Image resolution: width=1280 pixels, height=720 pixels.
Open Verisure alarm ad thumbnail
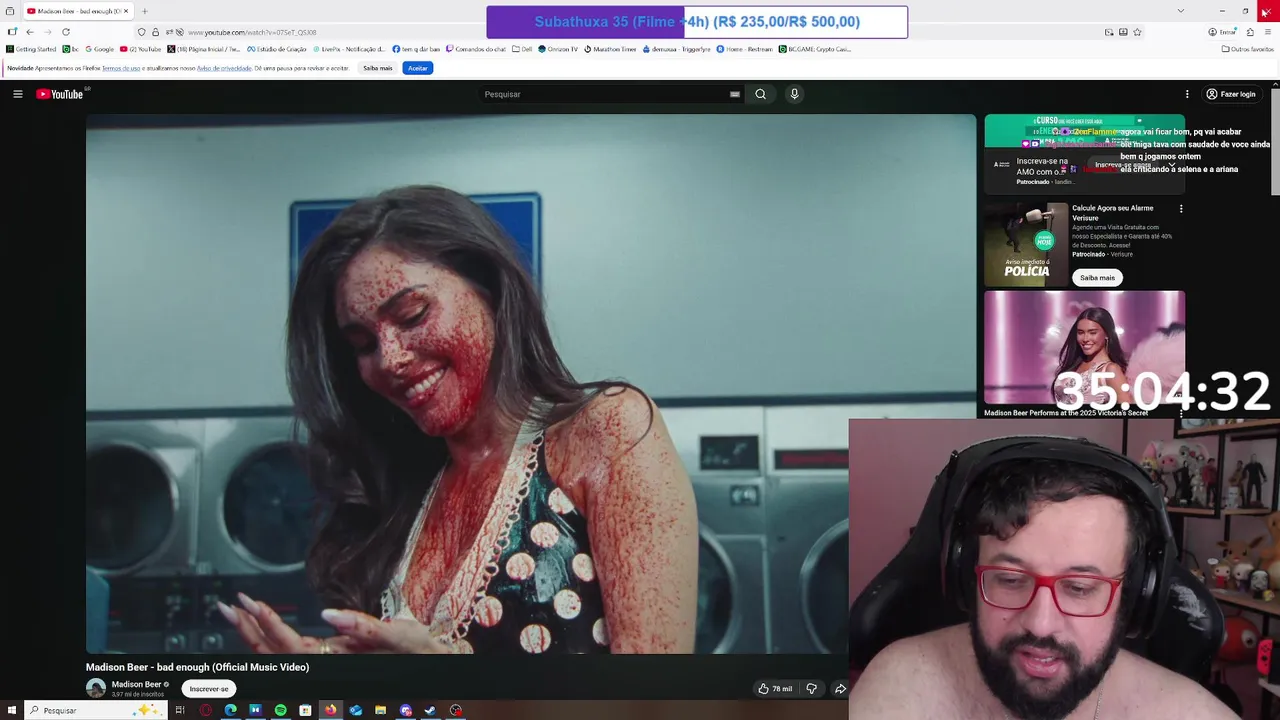click(1026, 244)
